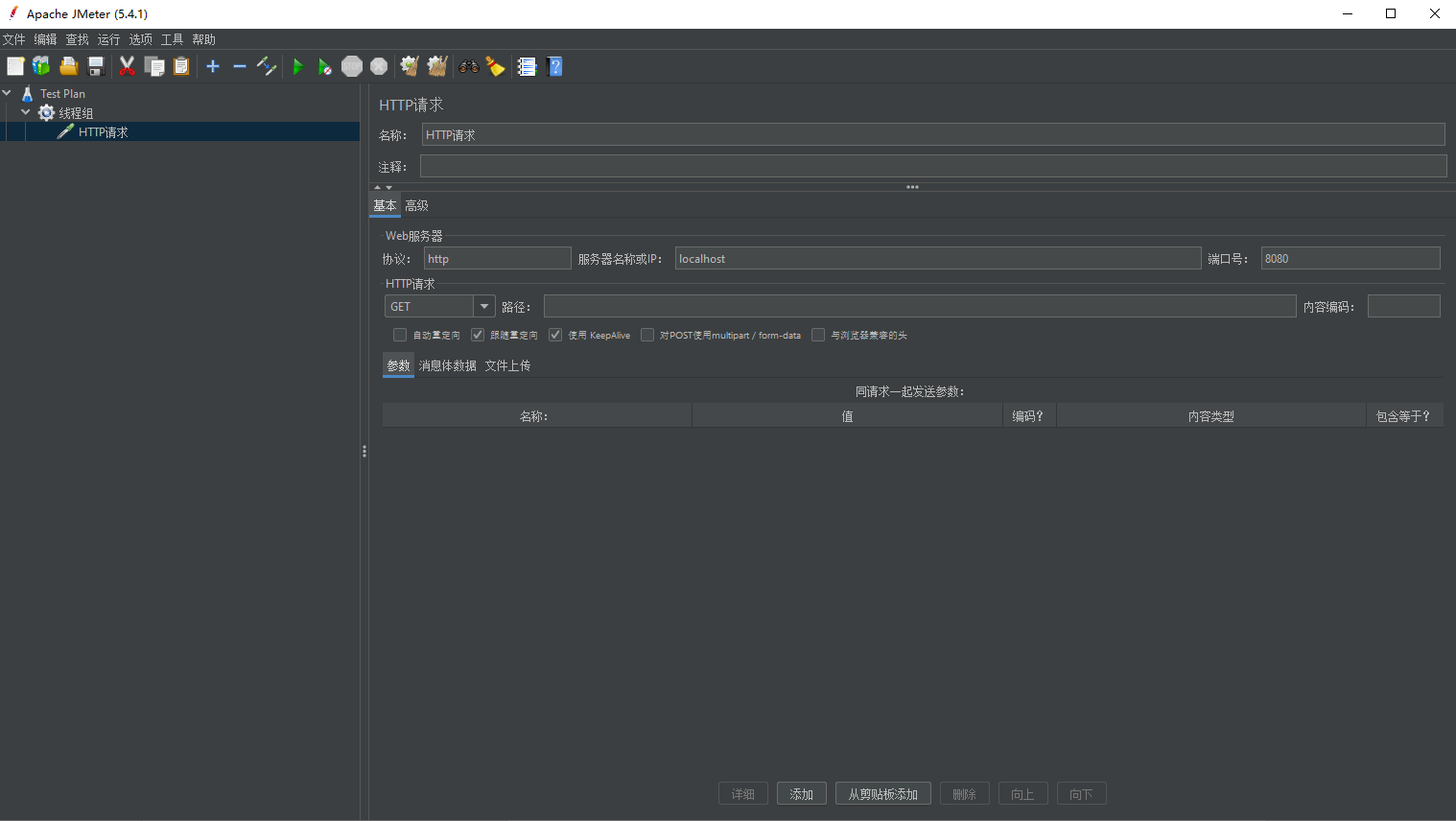The width and height of the screenshot is (1456, 821).
Task: Cut selected element with scissors icon
Action: 127,66
